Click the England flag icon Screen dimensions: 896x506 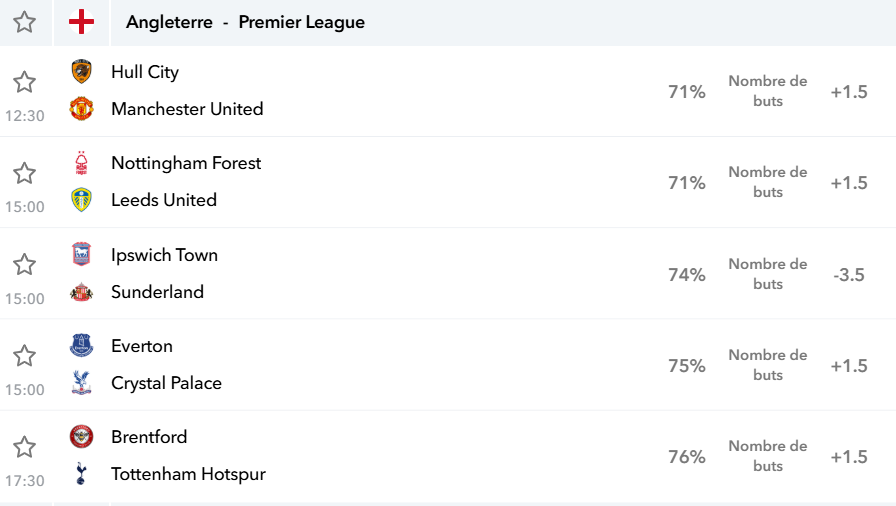[81, 22]
